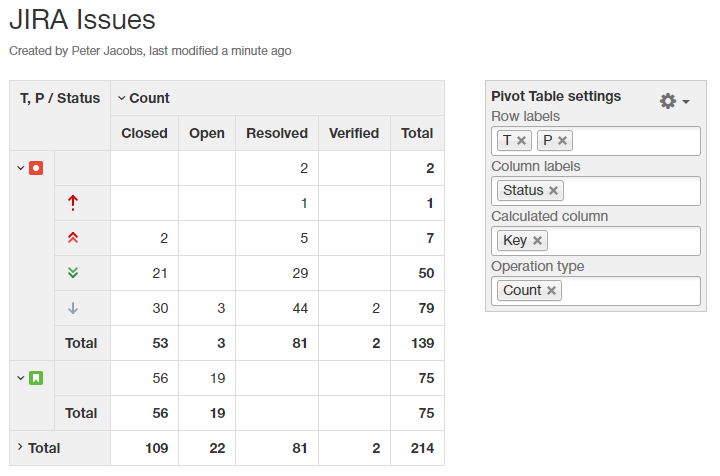The image size is (720, 476).
Task: Click the Bug total value 139
Action: click(422, 343)
